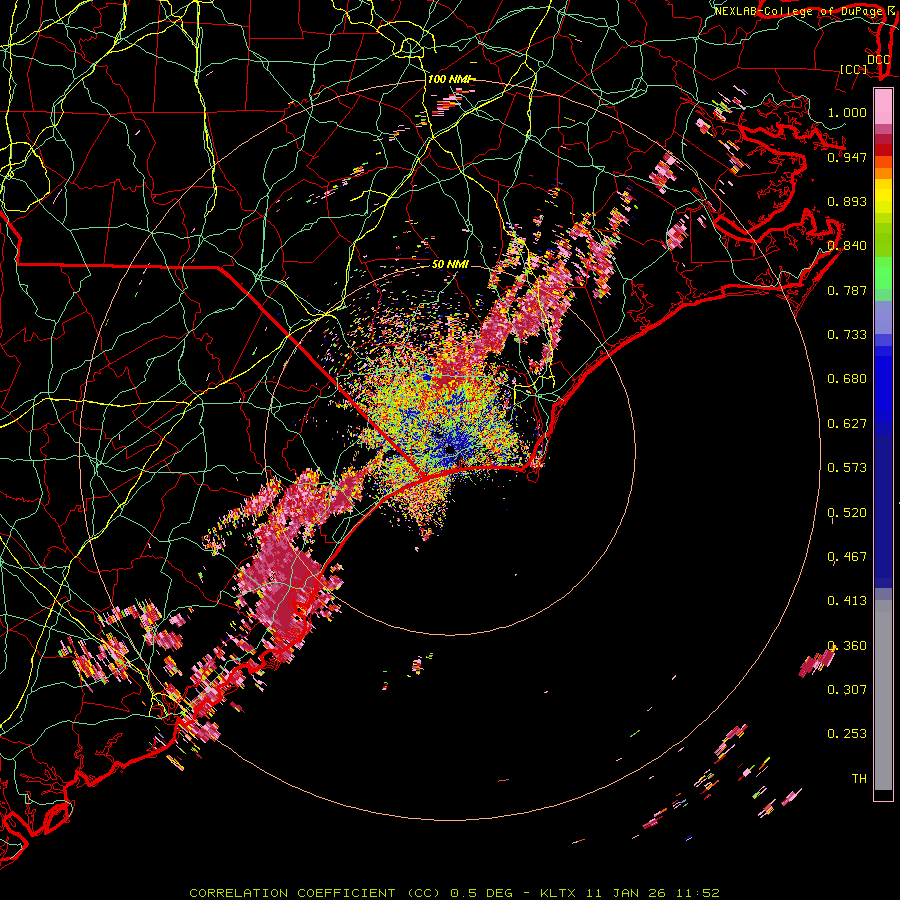Select the 0.840 scale value
Image resolution: width=900 pixels, height=900 pixels.
[x=847, y=246]
